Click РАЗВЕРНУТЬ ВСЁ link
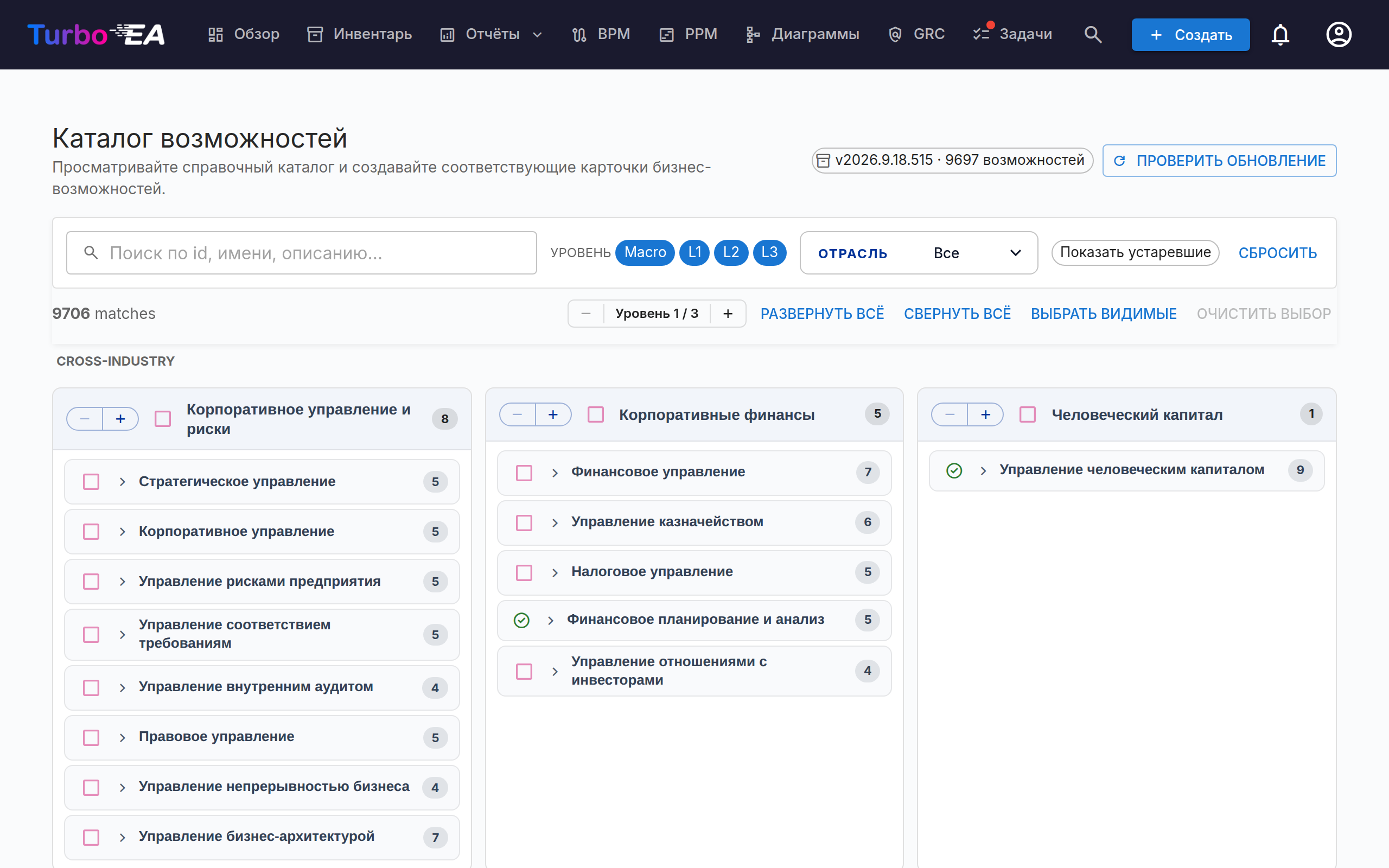This screenshot has width=1389, height=868. pos(822,314)
